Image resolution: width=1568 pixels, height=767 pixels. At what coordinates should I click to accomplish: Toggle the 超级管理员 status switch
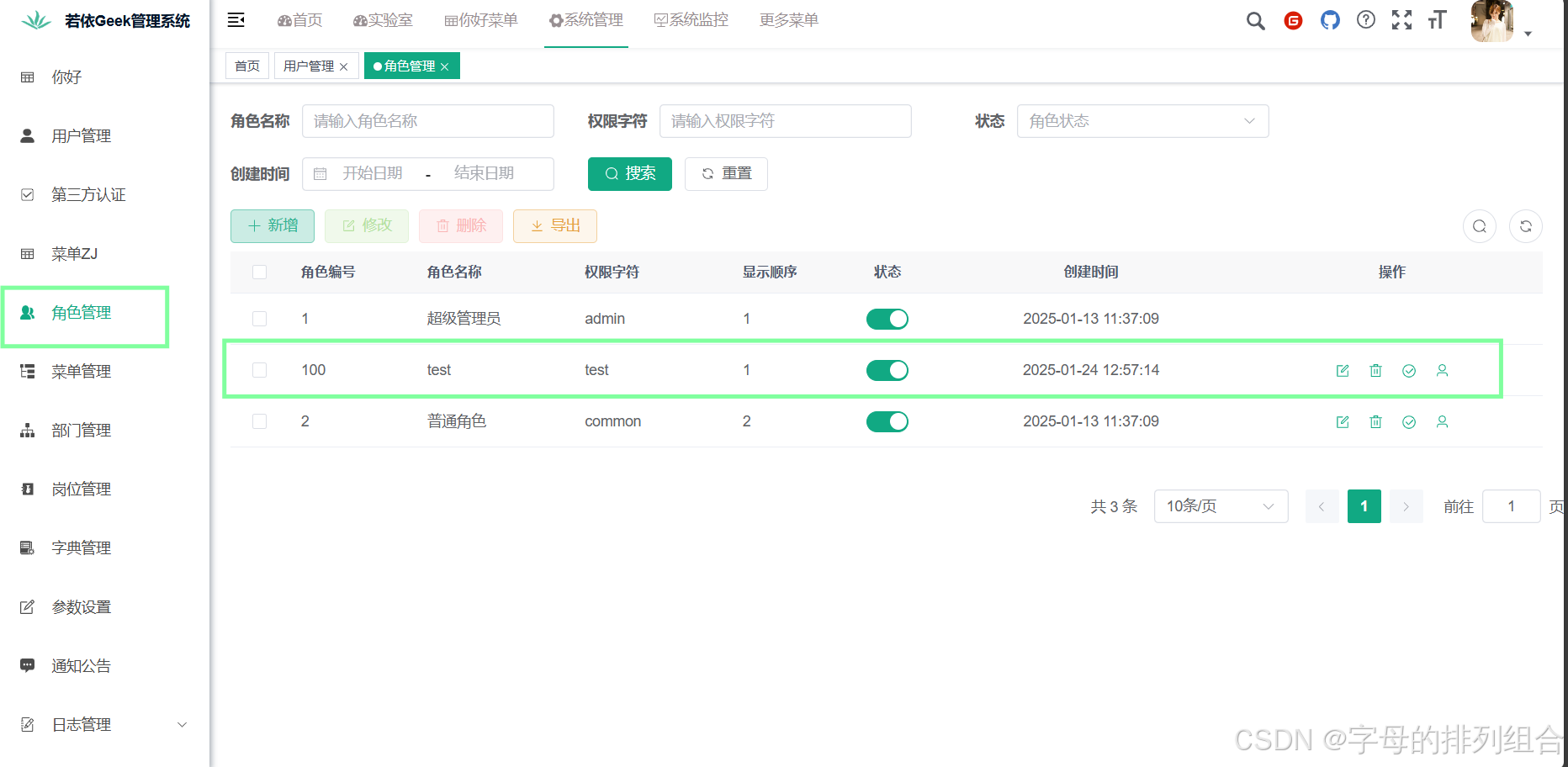(x=887, y=319)
